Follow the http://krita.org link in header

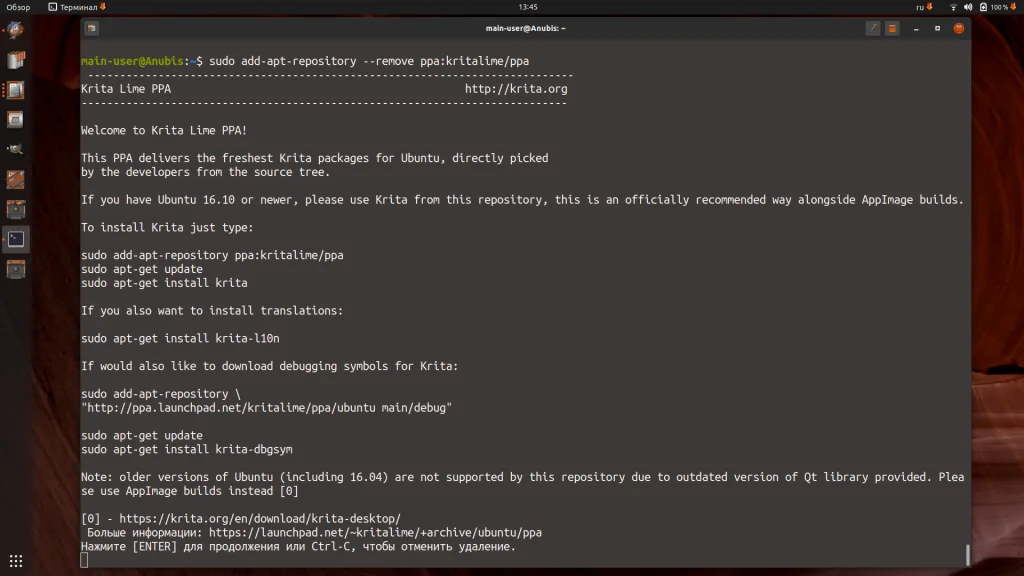coord(516,89)
